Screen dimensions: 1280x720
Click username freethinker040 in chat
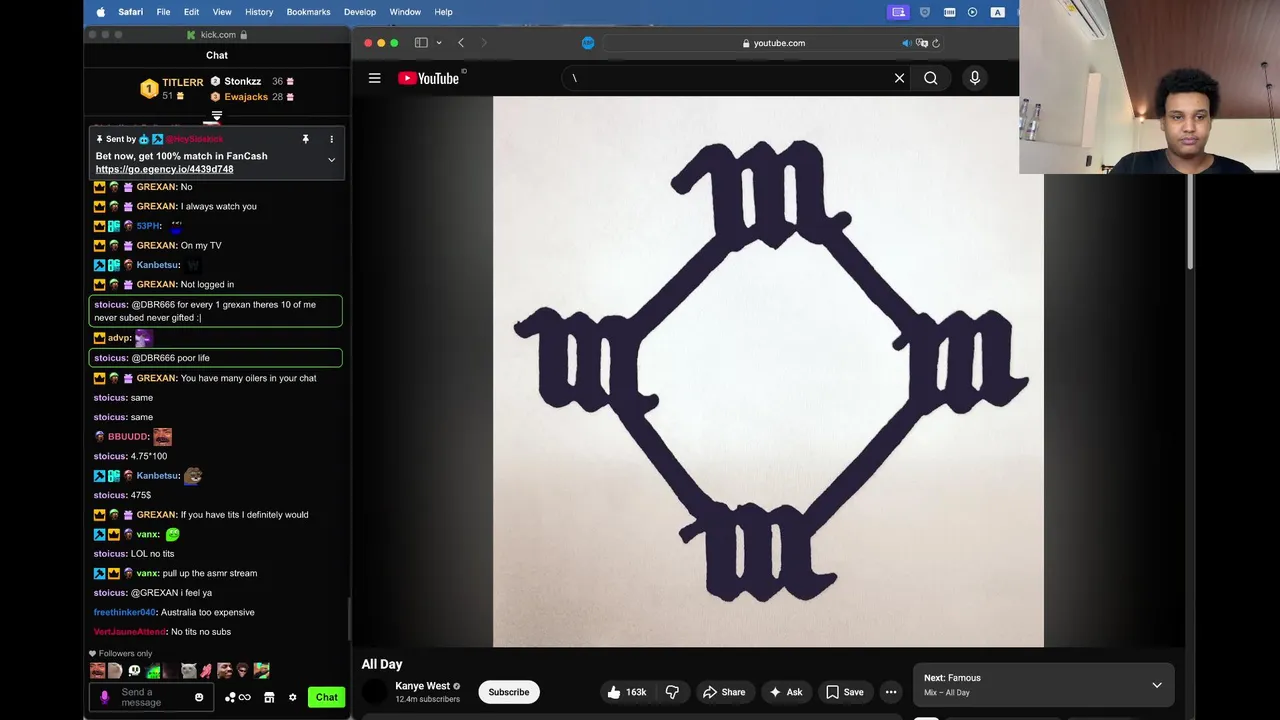click(x=125, y=612)
